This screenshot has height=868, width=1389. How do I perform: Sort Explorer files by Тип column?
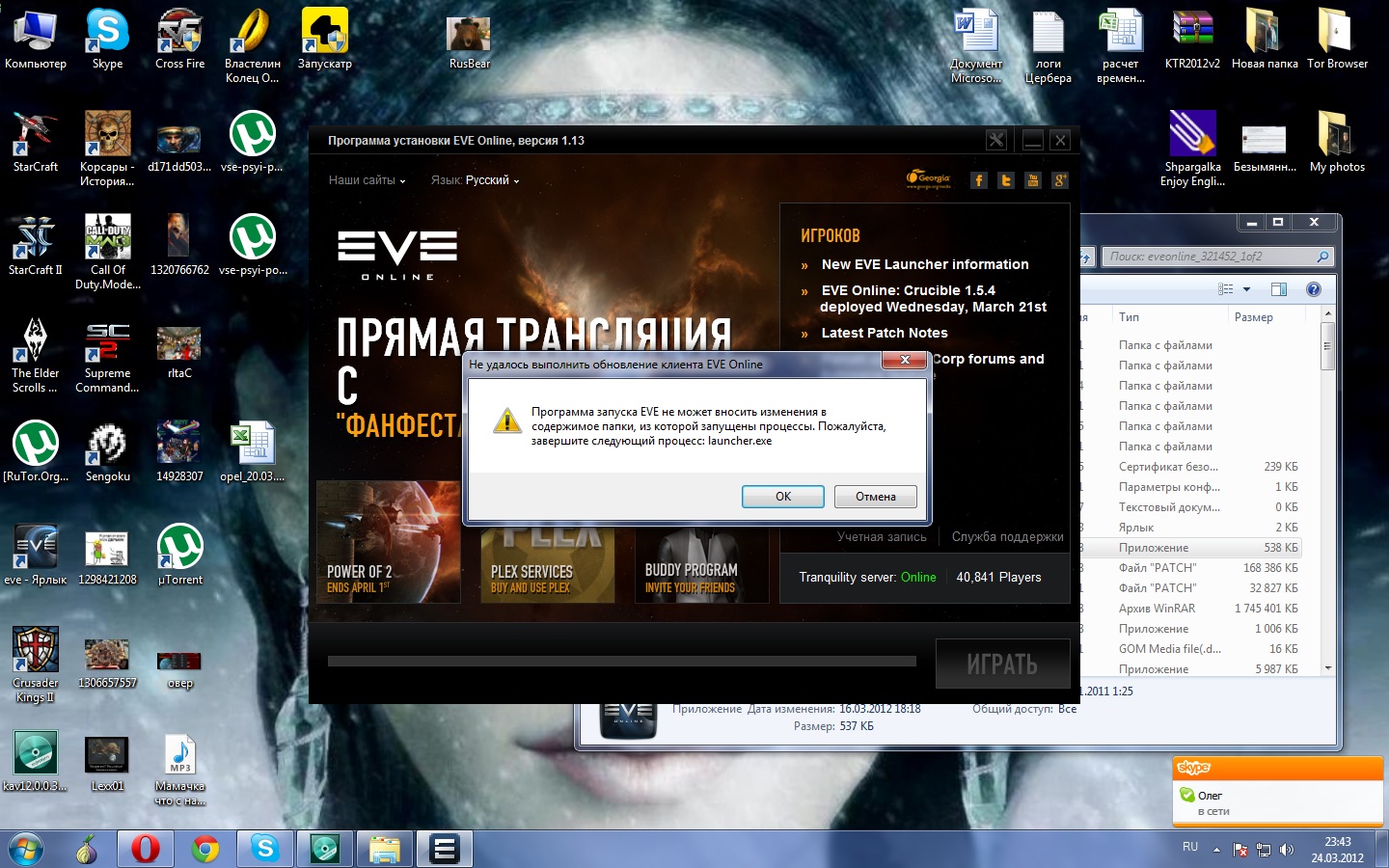[x=1170, y=317]
